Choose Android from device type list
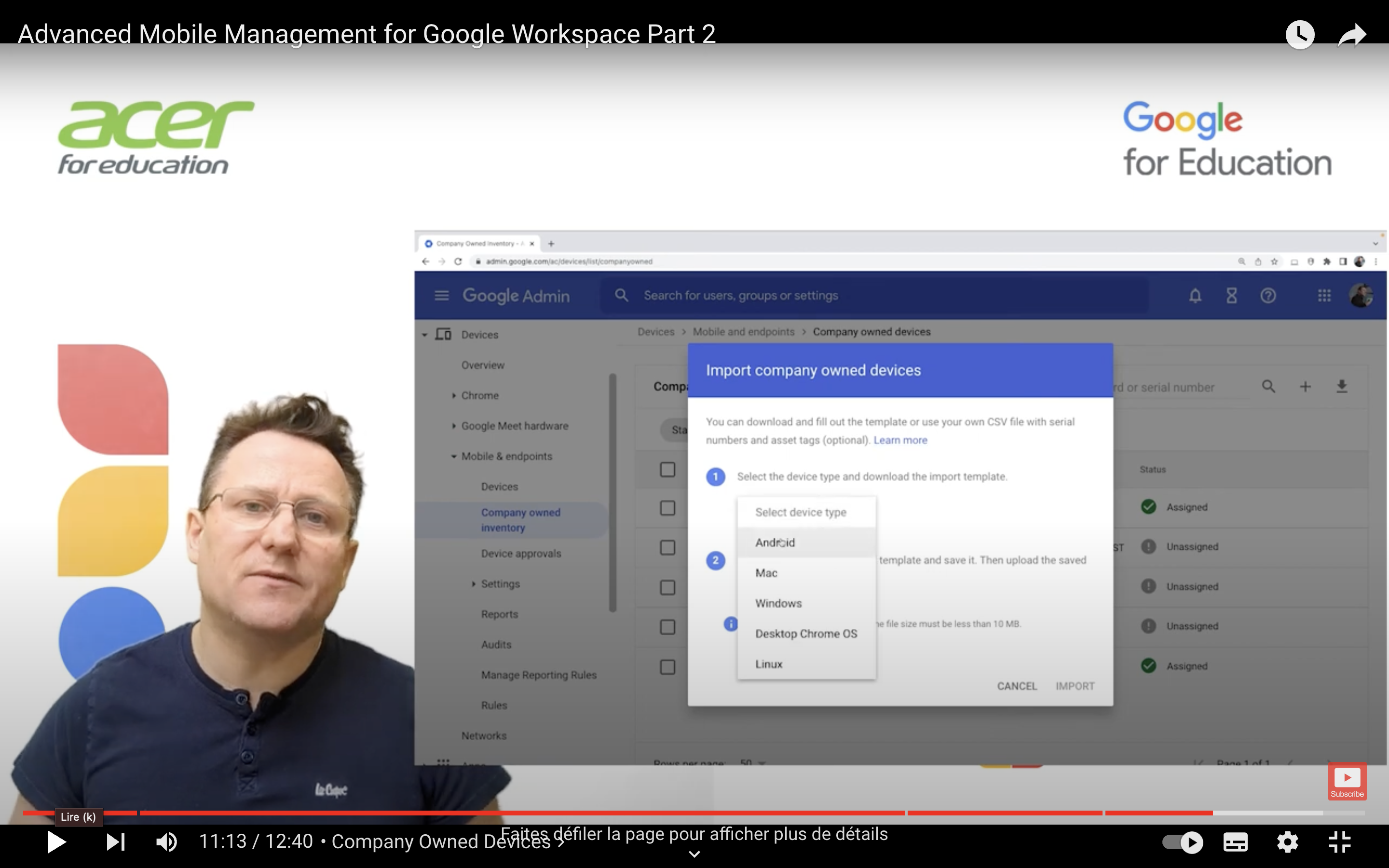The width and height of the screenshot is (1389, 868). point(775,542)
